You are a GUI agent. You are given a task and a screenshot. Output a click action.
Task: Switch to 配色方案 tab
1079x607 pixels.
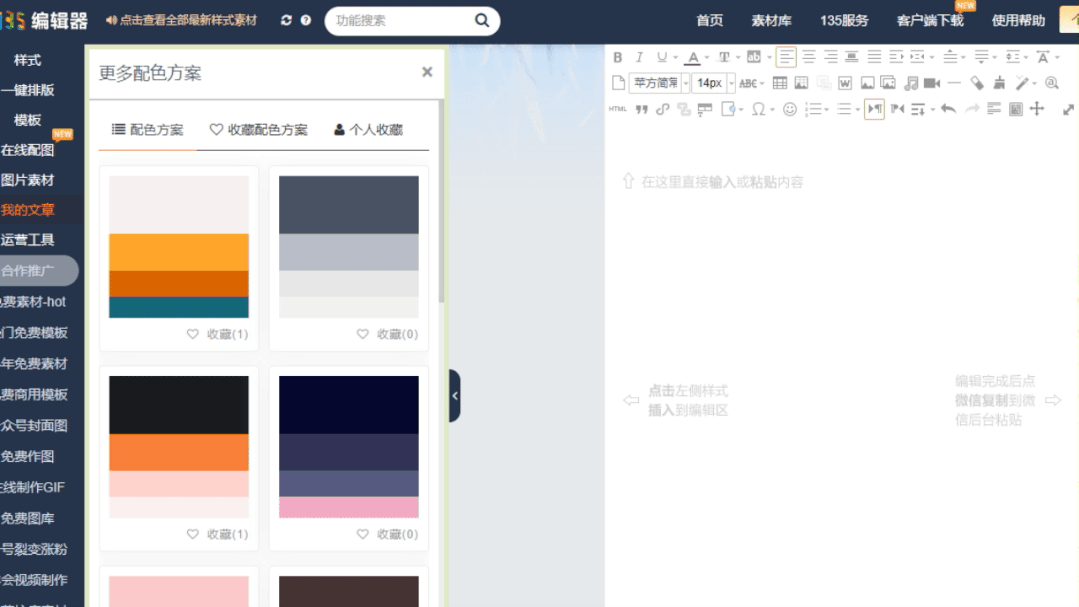tap(148, 130)
